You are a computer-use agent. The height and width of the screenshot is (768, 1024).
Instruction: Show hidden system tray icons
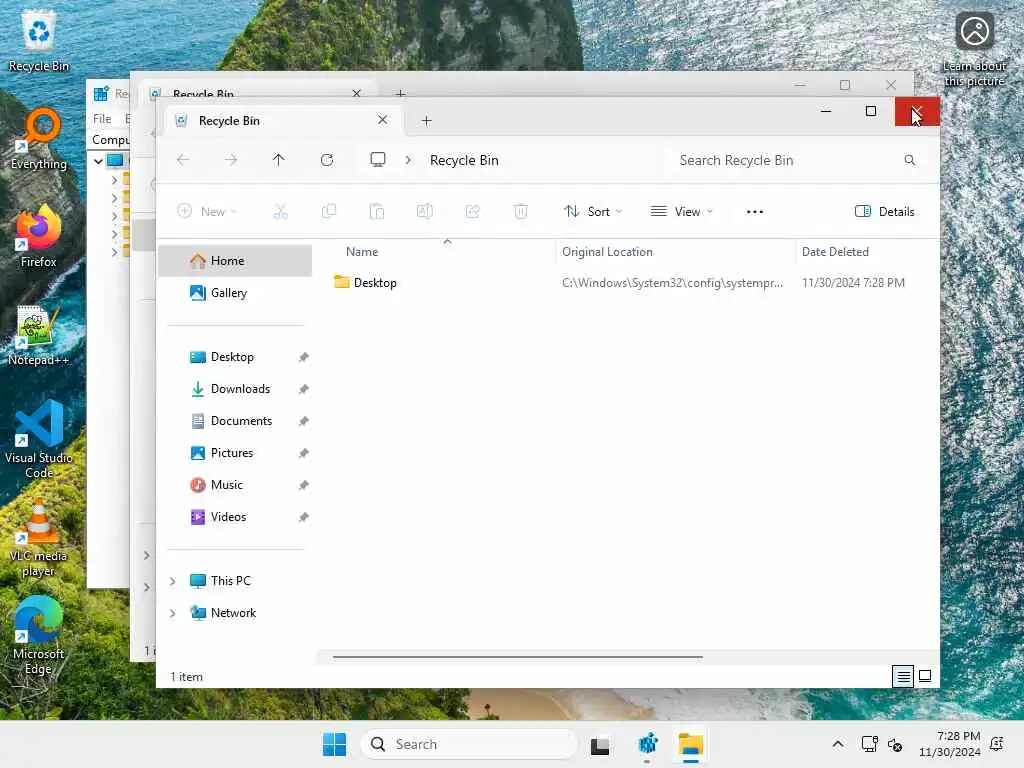[838, 744]
